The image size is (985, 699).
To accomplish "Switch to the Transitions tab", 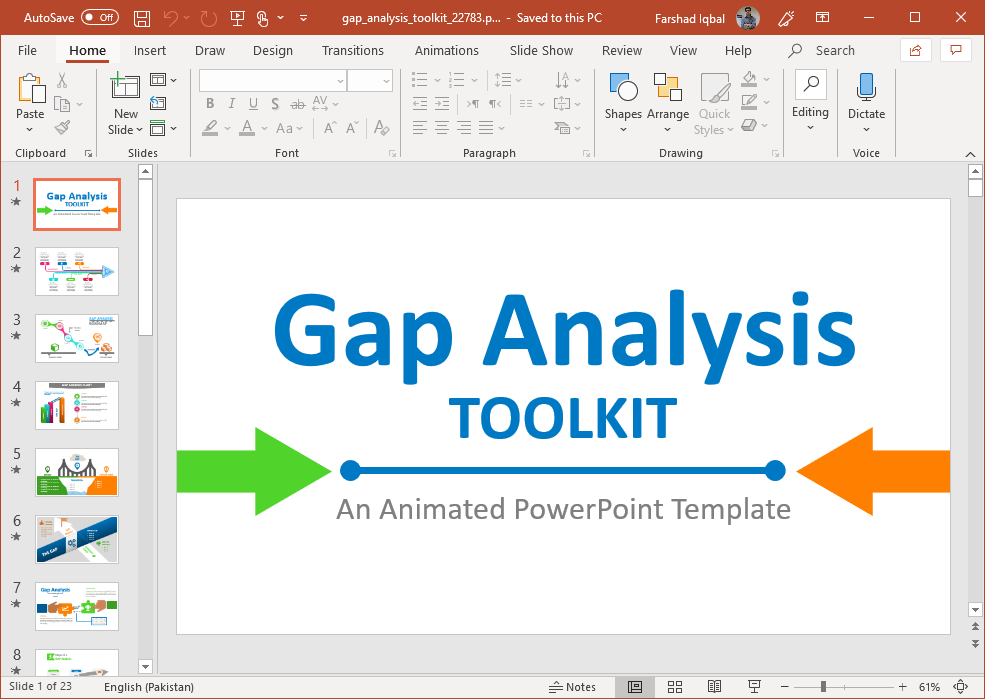I will tap(352, 50).
